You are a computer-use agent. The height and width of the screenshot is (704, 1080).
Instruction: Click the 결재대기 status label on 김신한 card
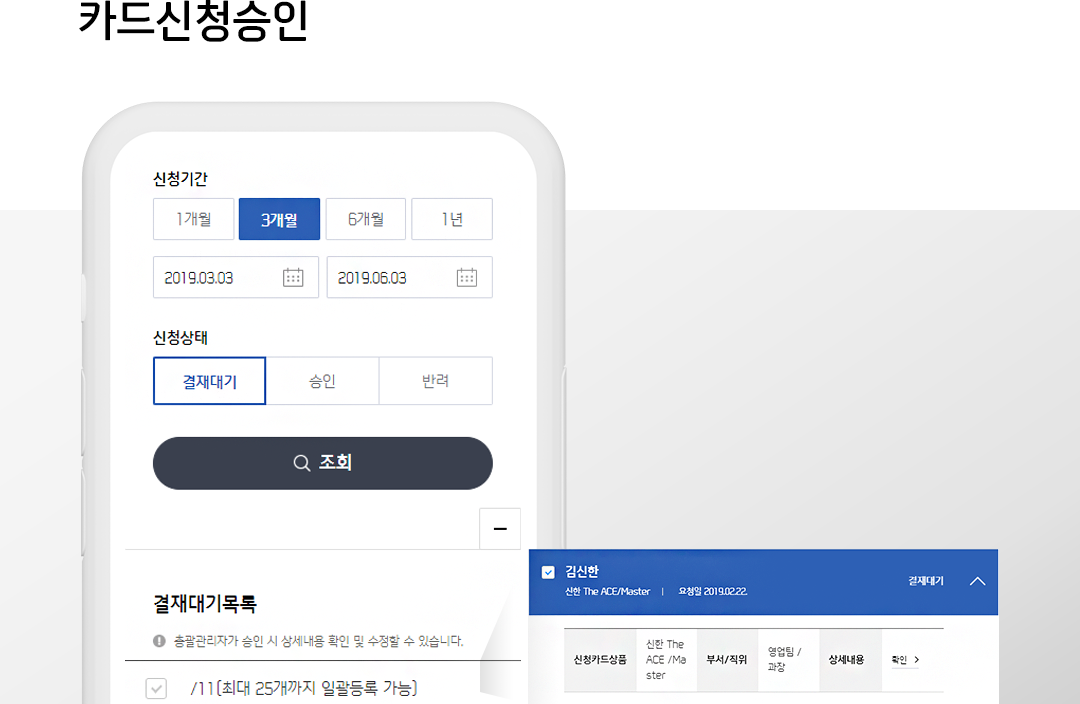(926, 581)
